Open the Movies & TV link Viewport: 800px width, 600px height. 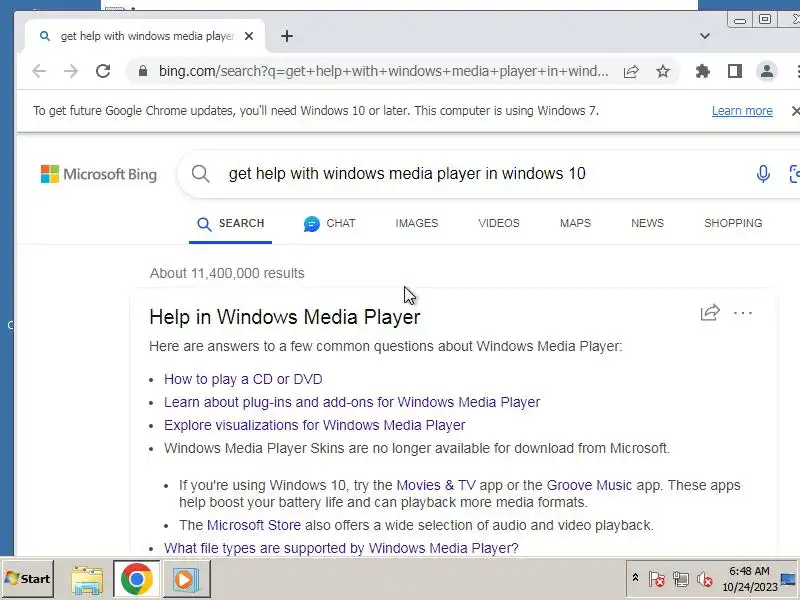click(x=436, y=485)
